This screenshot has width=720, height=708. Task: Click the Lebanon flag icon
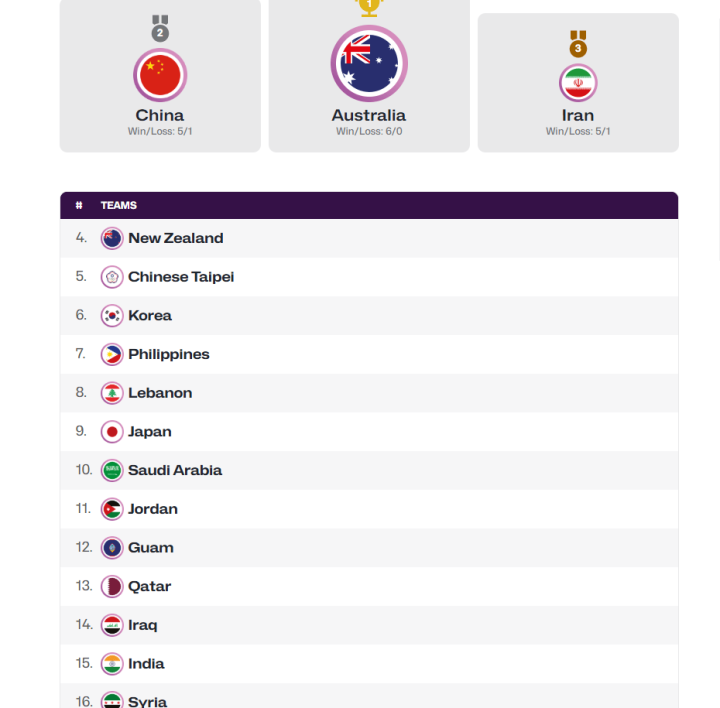pos(112,393)
